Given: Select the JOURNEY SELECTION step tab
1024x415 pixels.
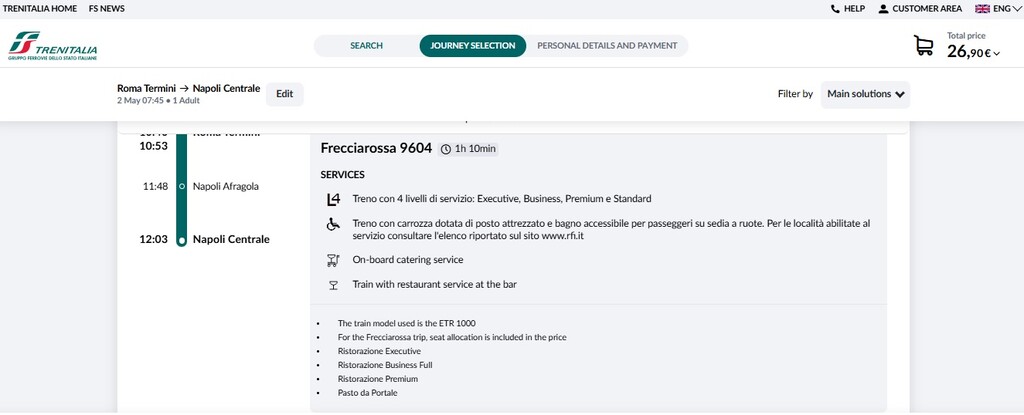Looking at the screenshot, I should pyautogui.click(x=473, y=46).
